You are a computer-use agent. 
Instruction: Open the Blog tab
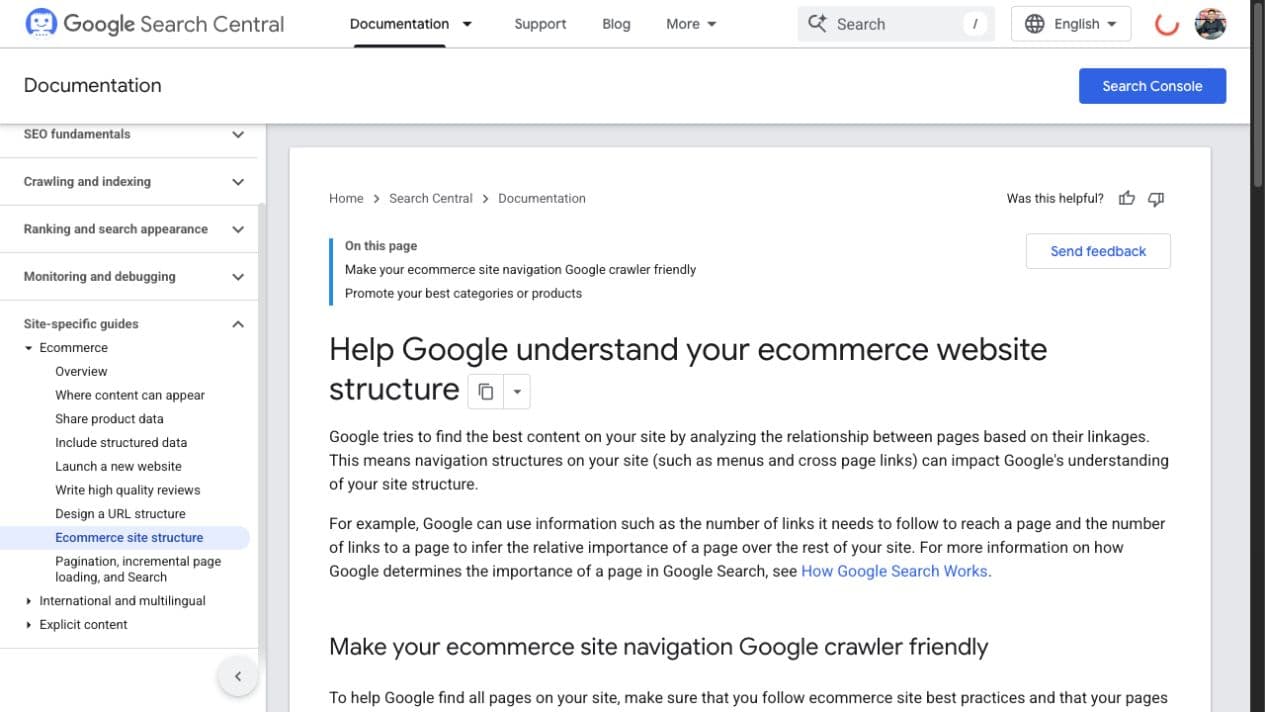[x=616, y=24]
